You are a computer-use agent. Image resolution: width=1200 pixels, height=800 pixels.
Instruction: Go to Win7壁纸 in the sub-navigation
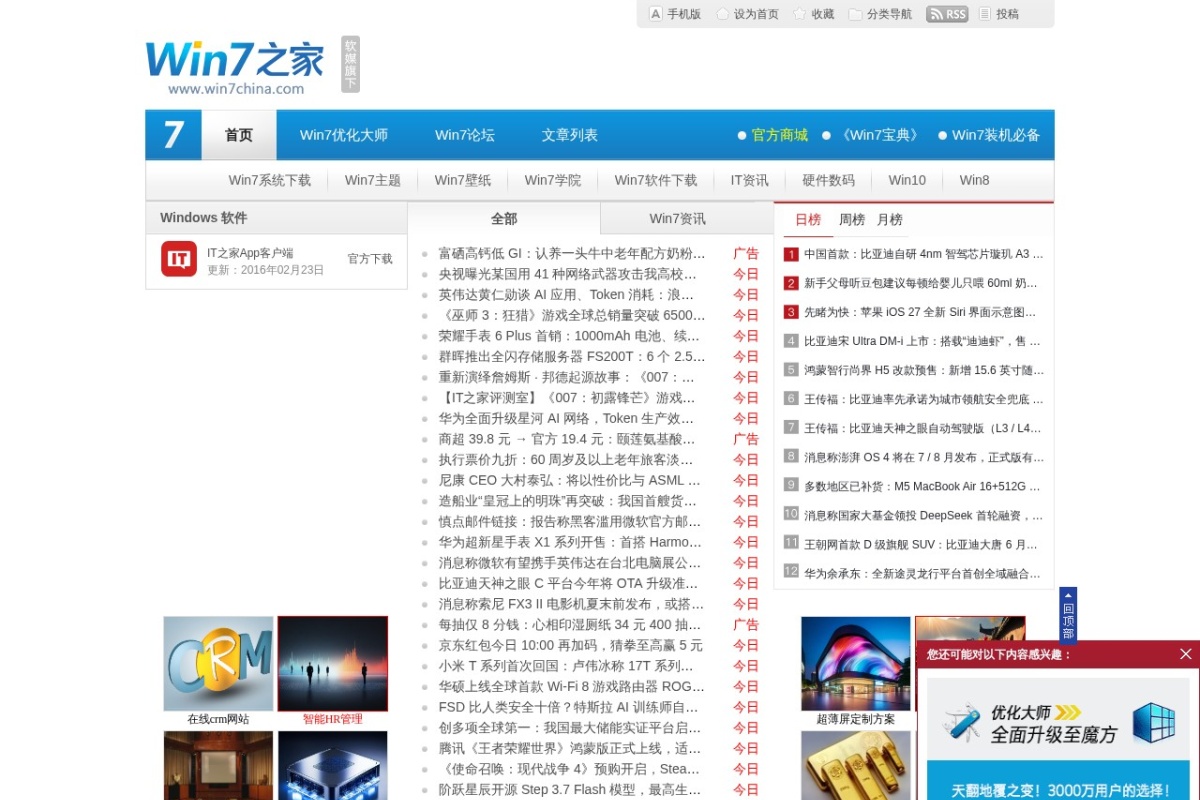pos(463,180)
